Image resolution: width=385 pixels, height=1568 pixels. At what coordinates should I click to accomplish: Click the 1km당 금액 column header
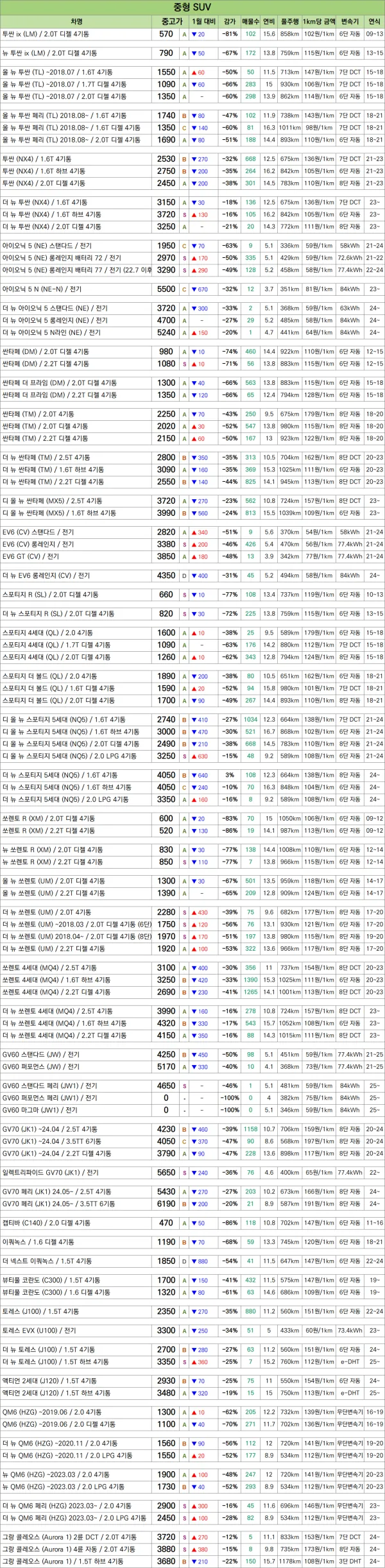tap(318, 21)
